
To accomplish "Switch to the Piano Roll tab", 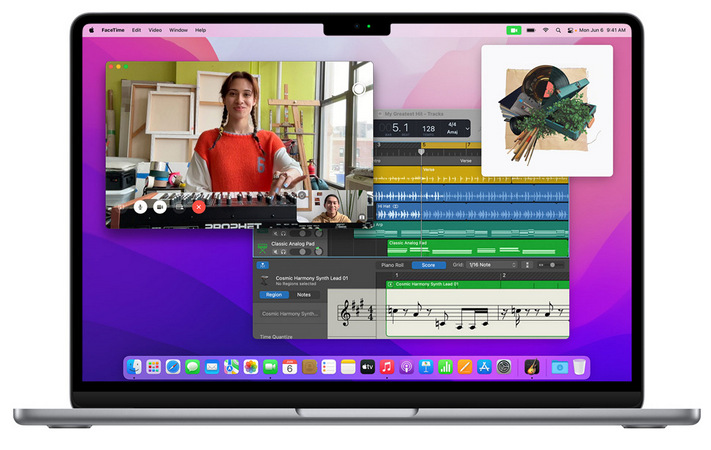I will click(x=393, y=265).
